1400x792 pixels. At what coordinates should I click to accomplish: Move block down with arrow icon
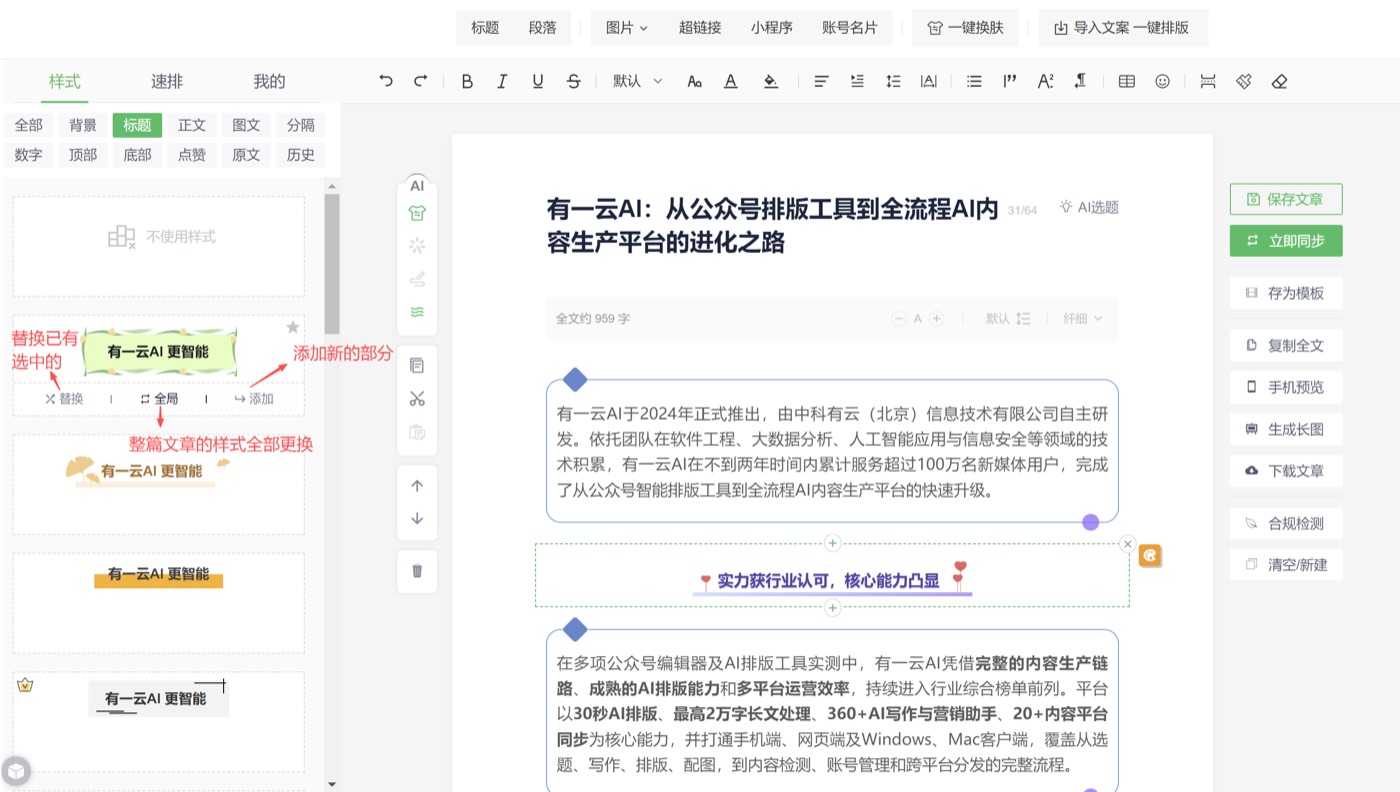[417, 519]
